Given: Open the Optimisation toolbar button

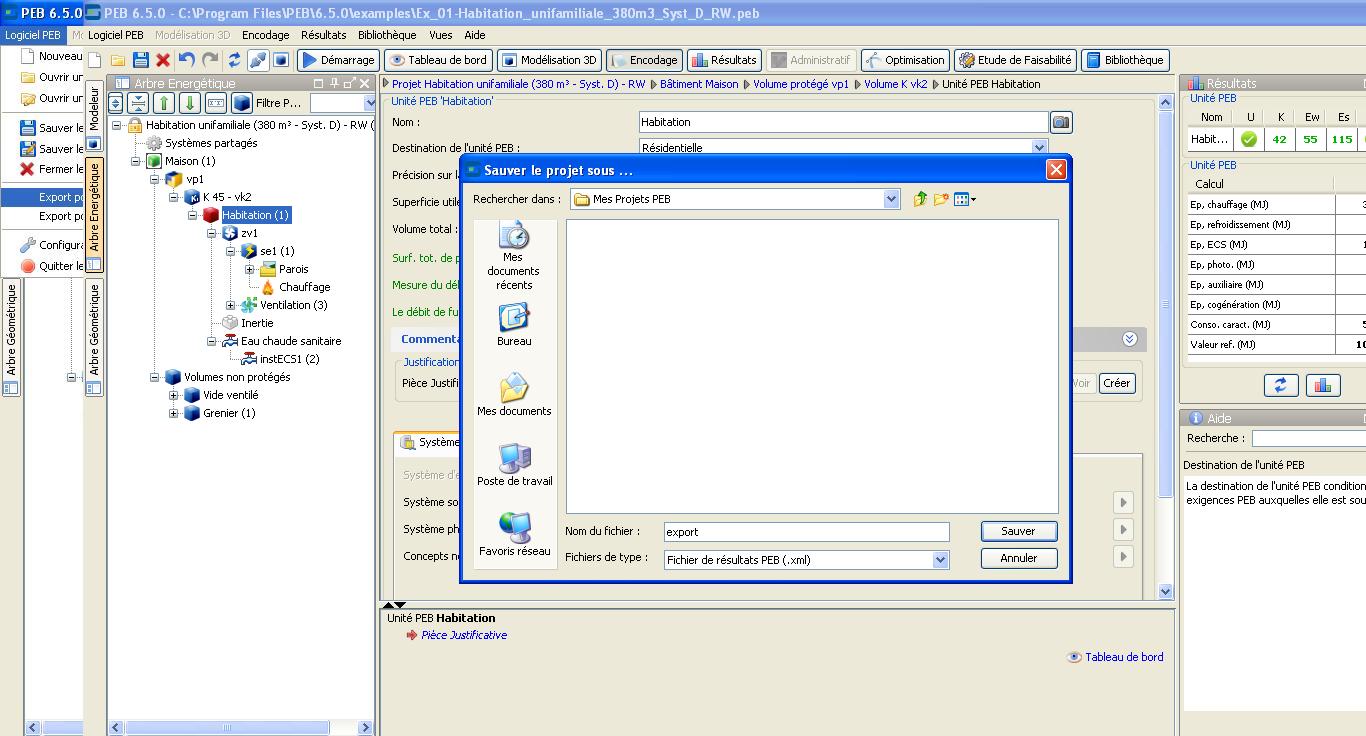Looking at the screenshot, I should tap(905, 60).
